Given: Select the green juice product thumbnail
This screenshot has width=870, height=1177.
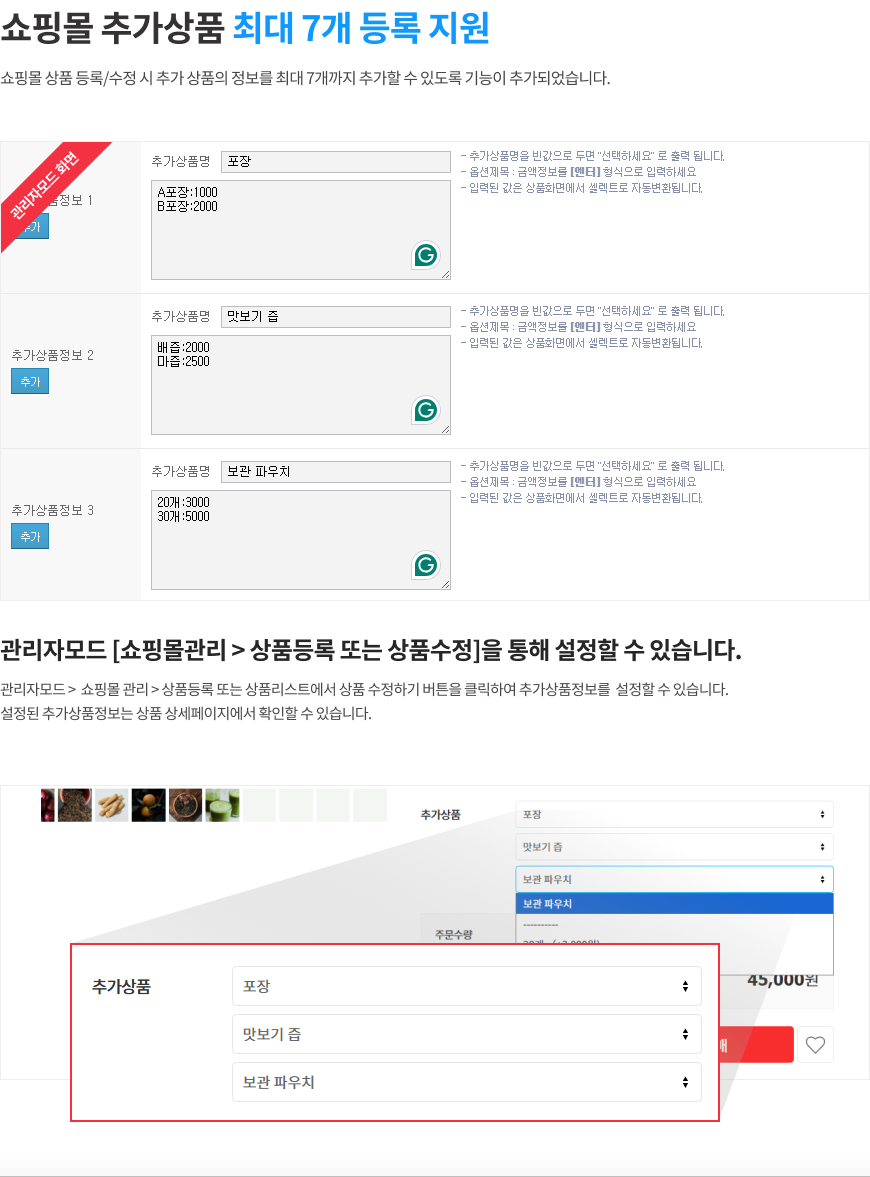Looking at the screenshot, I should pyautogui.click(x=222, y=805).
